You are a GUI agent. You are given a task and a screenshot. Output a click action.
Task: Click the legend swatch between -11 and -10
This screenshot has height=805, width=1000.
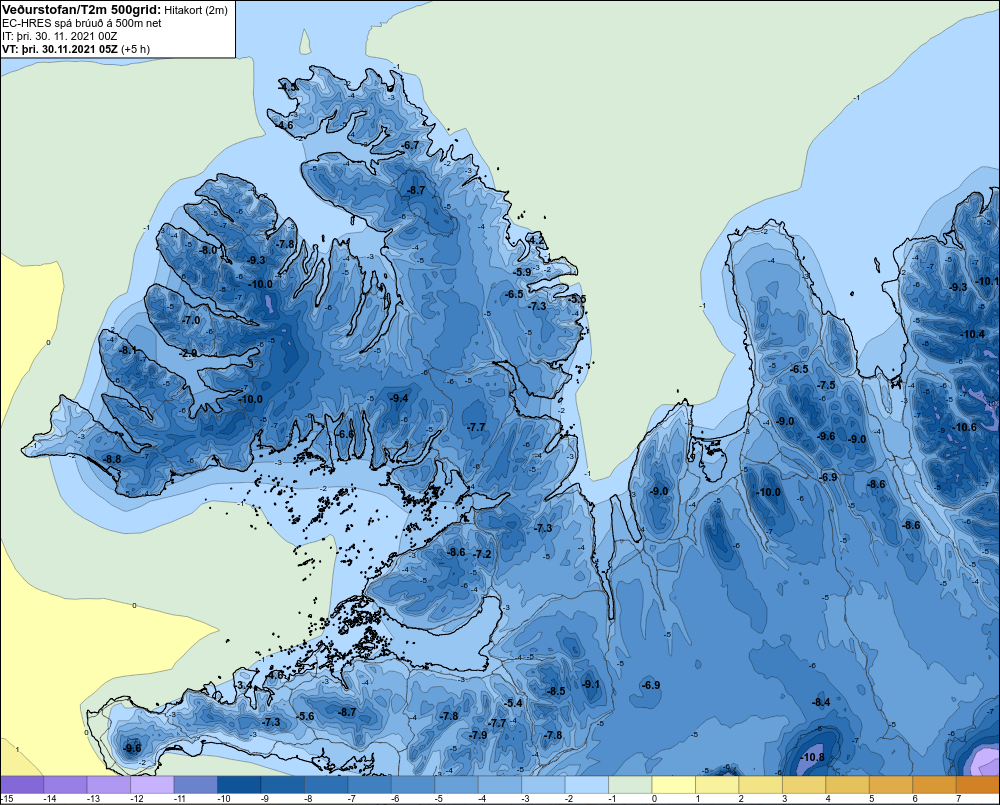196,785
